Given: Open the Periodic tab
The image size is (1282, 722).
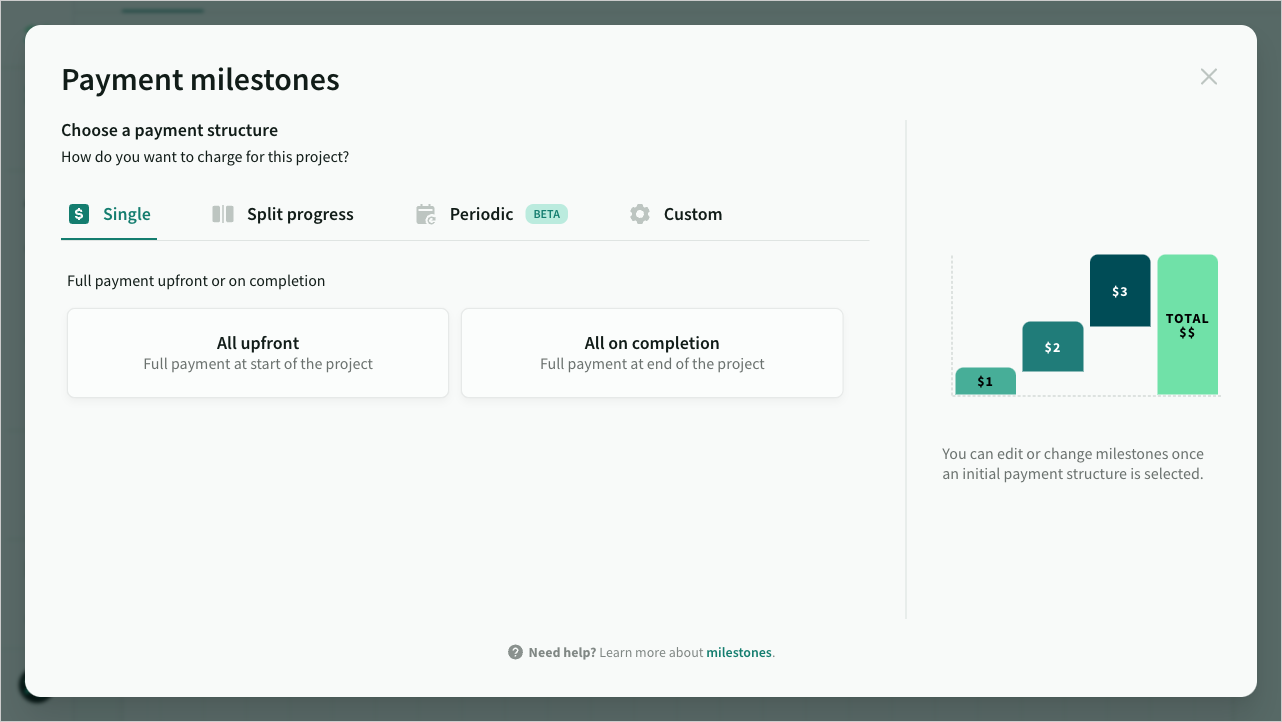Looking at the screenshot, I should pos(491,214).
